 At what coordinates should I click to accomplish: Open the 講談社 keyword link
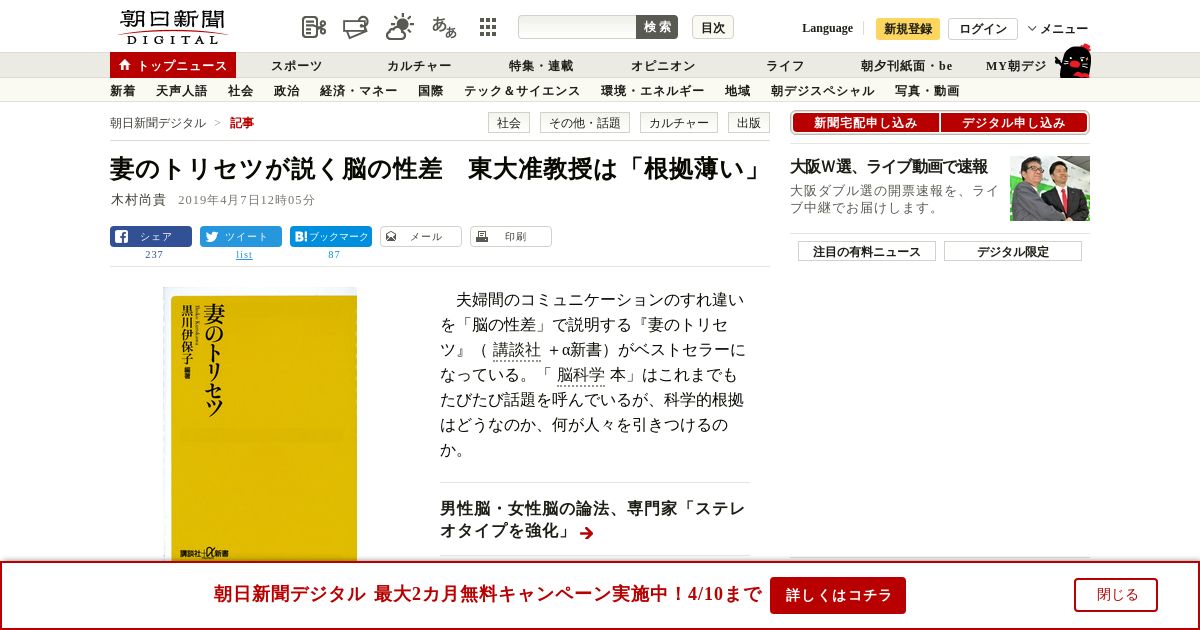point(517,350)
